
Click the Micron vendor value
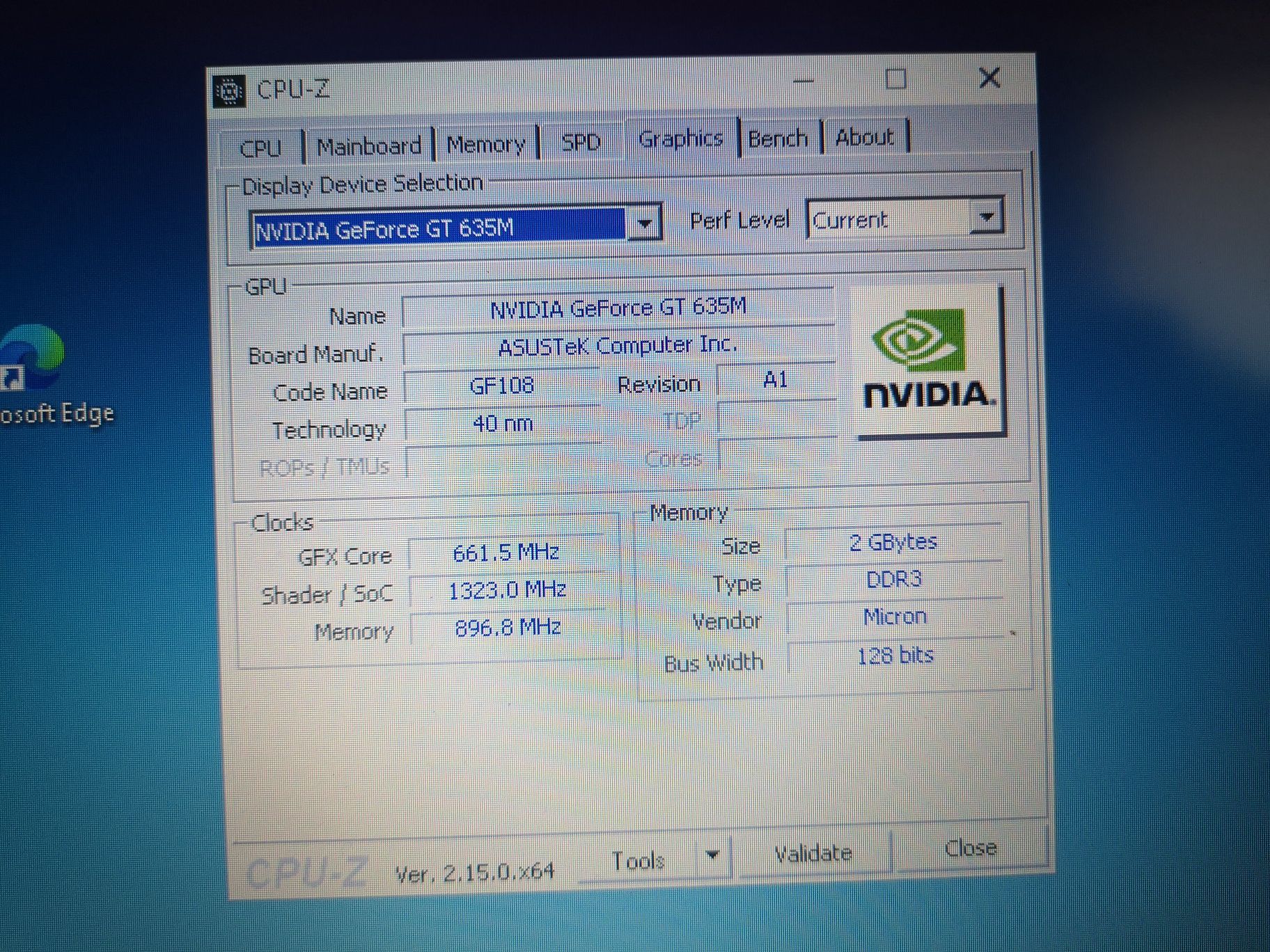[895, 617]
